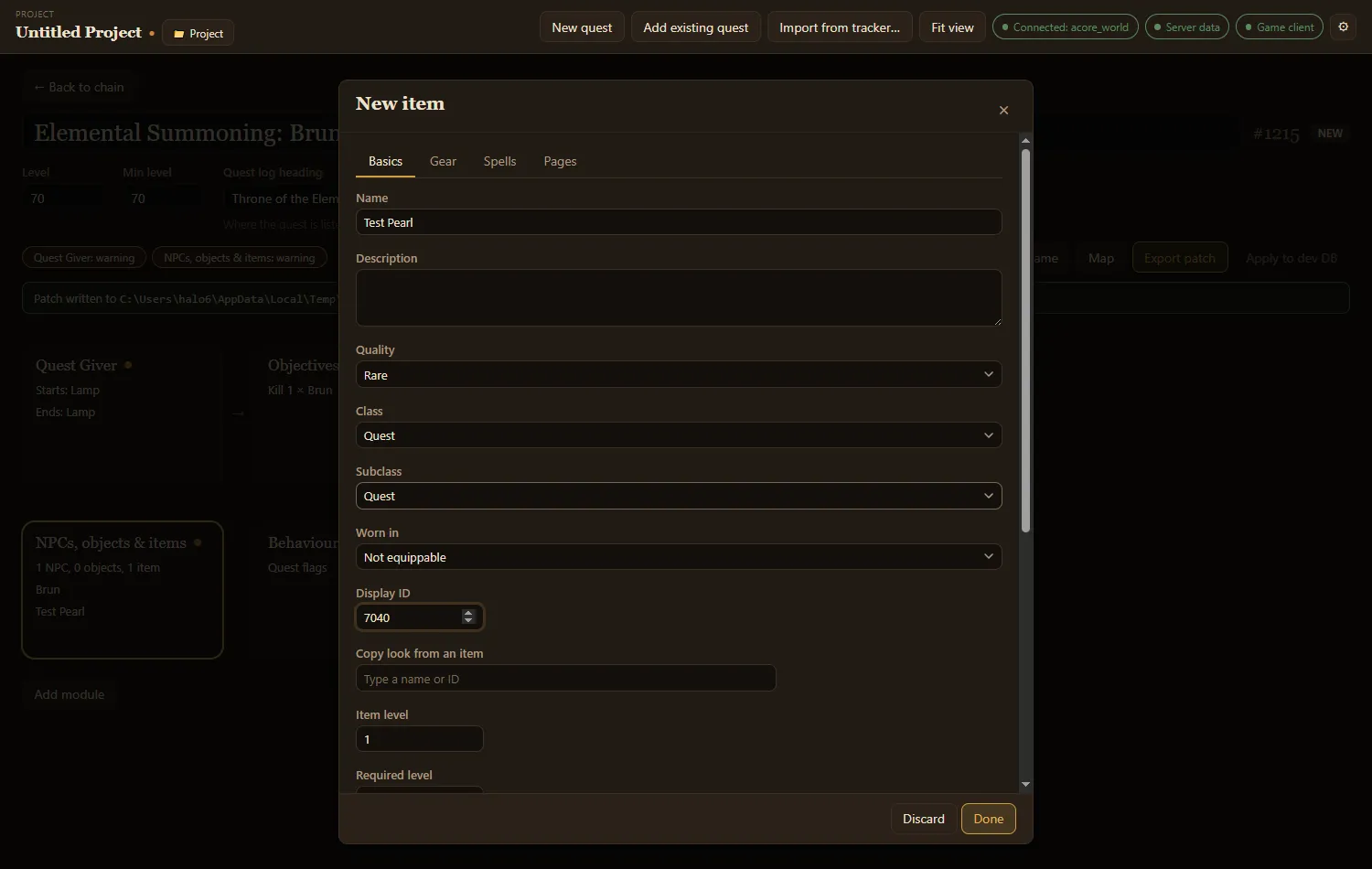The image size is (1372, 869).
Task: Click Add existing quest
Action: (696, 27)
